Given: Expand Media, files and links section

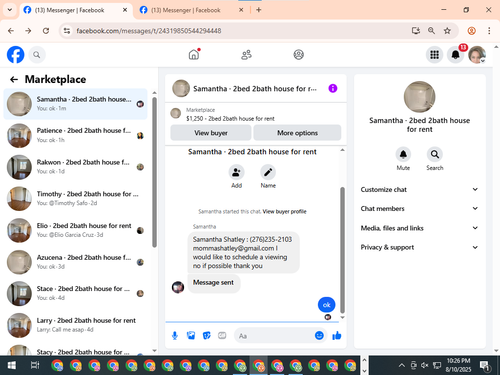Looking at the screenshot, I should [419, 228].
